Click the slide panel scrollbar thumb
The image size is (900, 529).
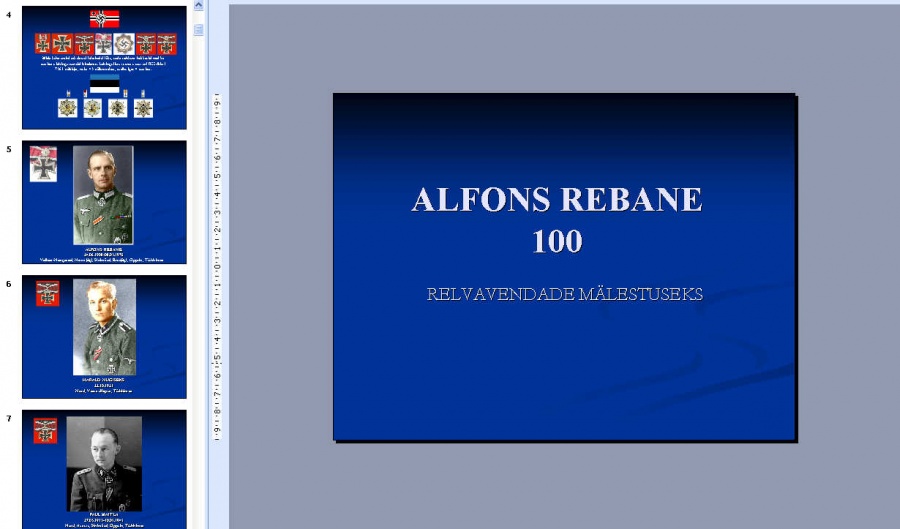click(x=198, y=30)
